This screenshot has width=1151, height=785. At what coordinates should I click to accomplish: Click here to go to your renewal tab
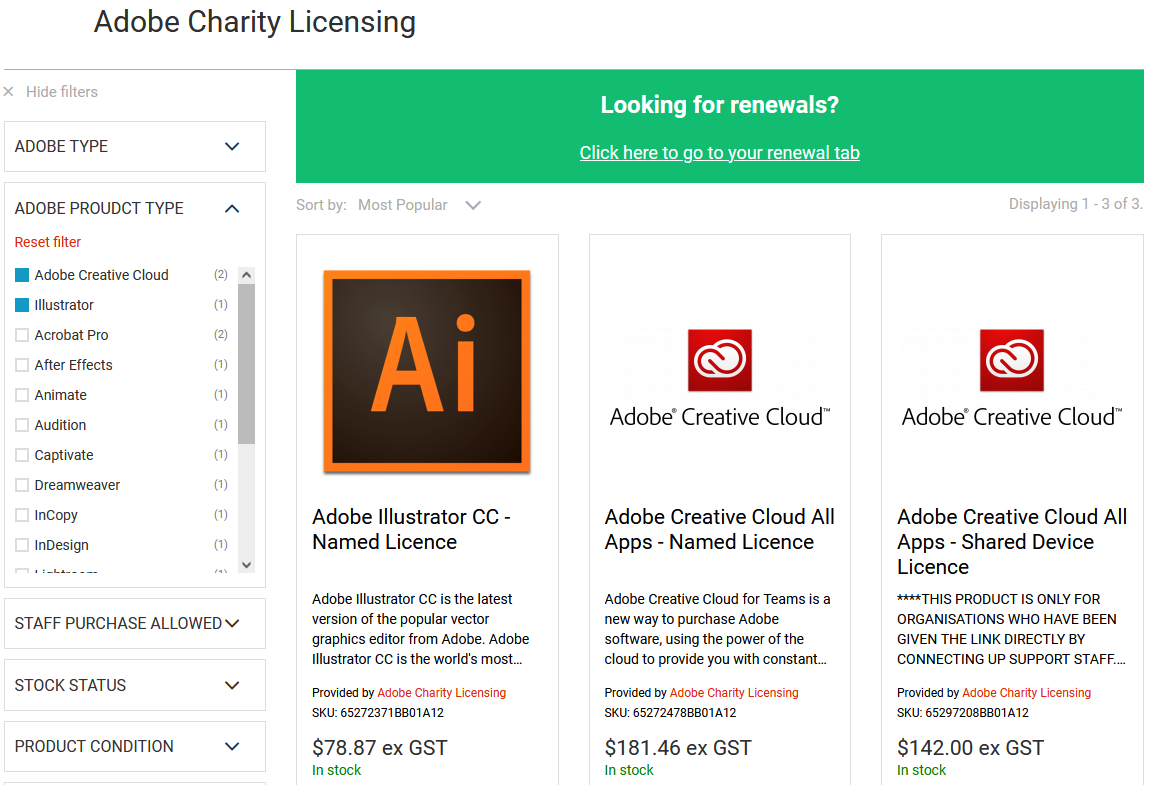(x=719, y=153)
